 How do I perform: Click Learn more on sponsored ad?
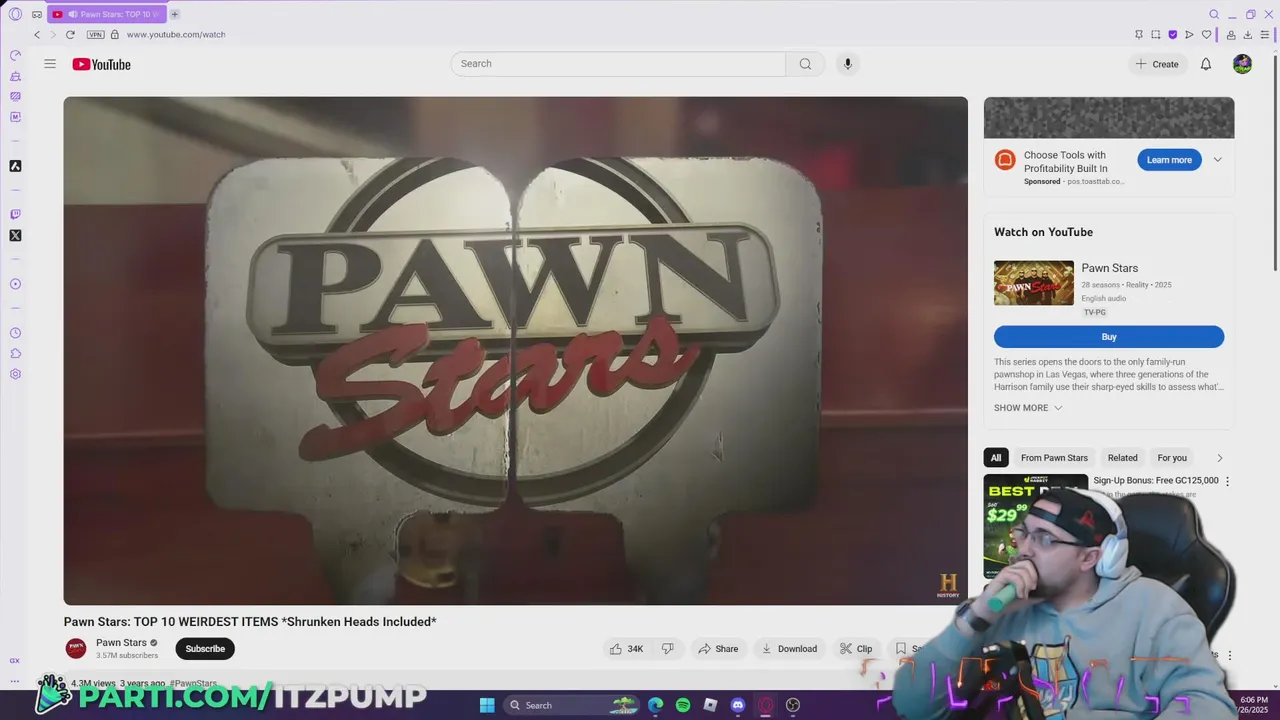coord(1169,160)
